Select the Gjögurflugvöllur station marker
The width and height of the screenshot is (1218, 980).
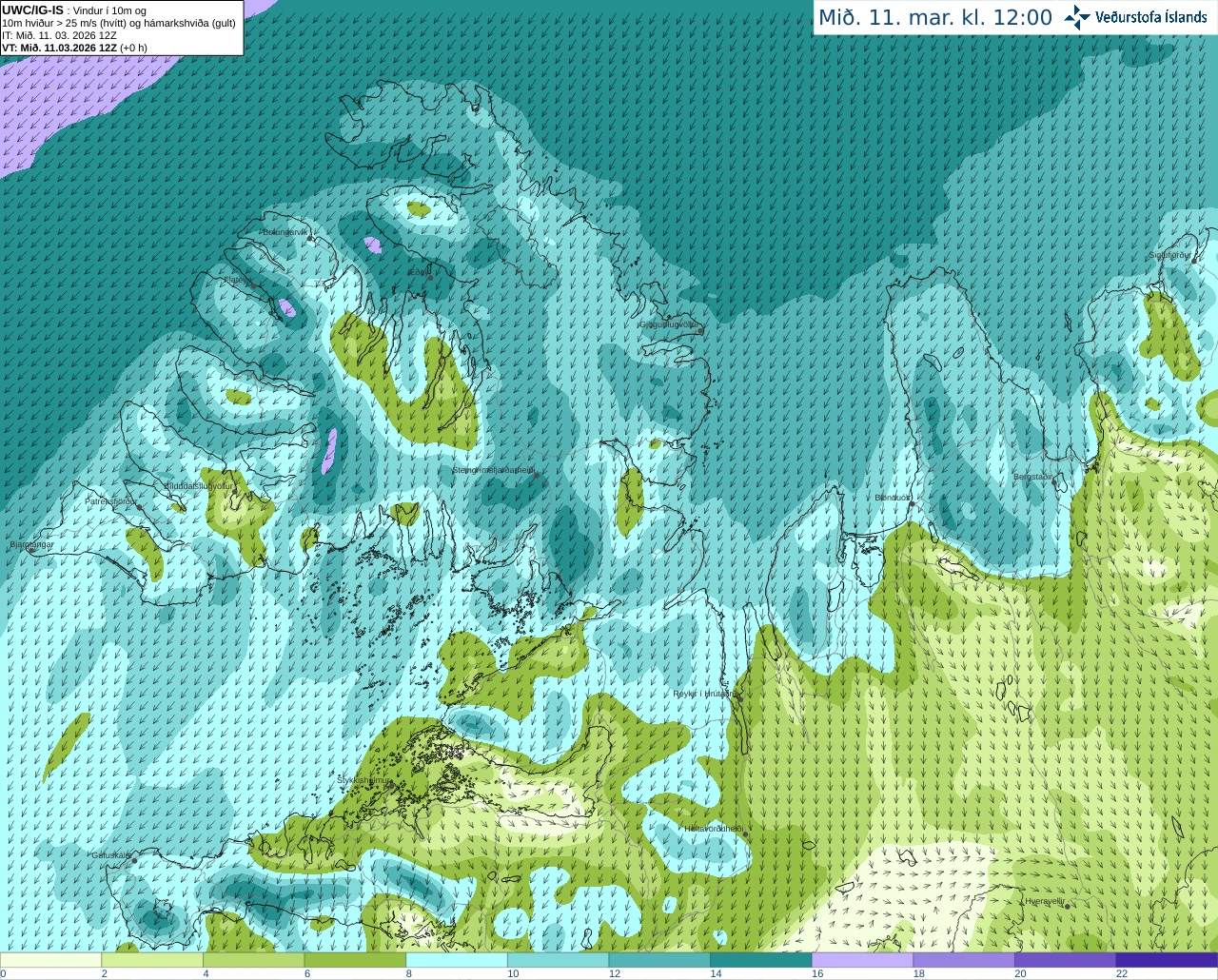[699, 330]
